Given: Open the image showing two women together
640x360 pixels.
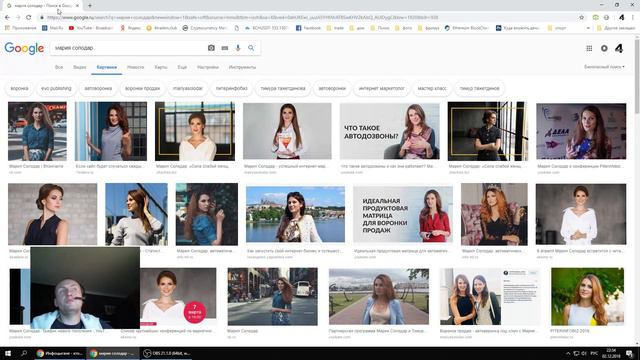Looking at the screenshot, I should point(490,297).
